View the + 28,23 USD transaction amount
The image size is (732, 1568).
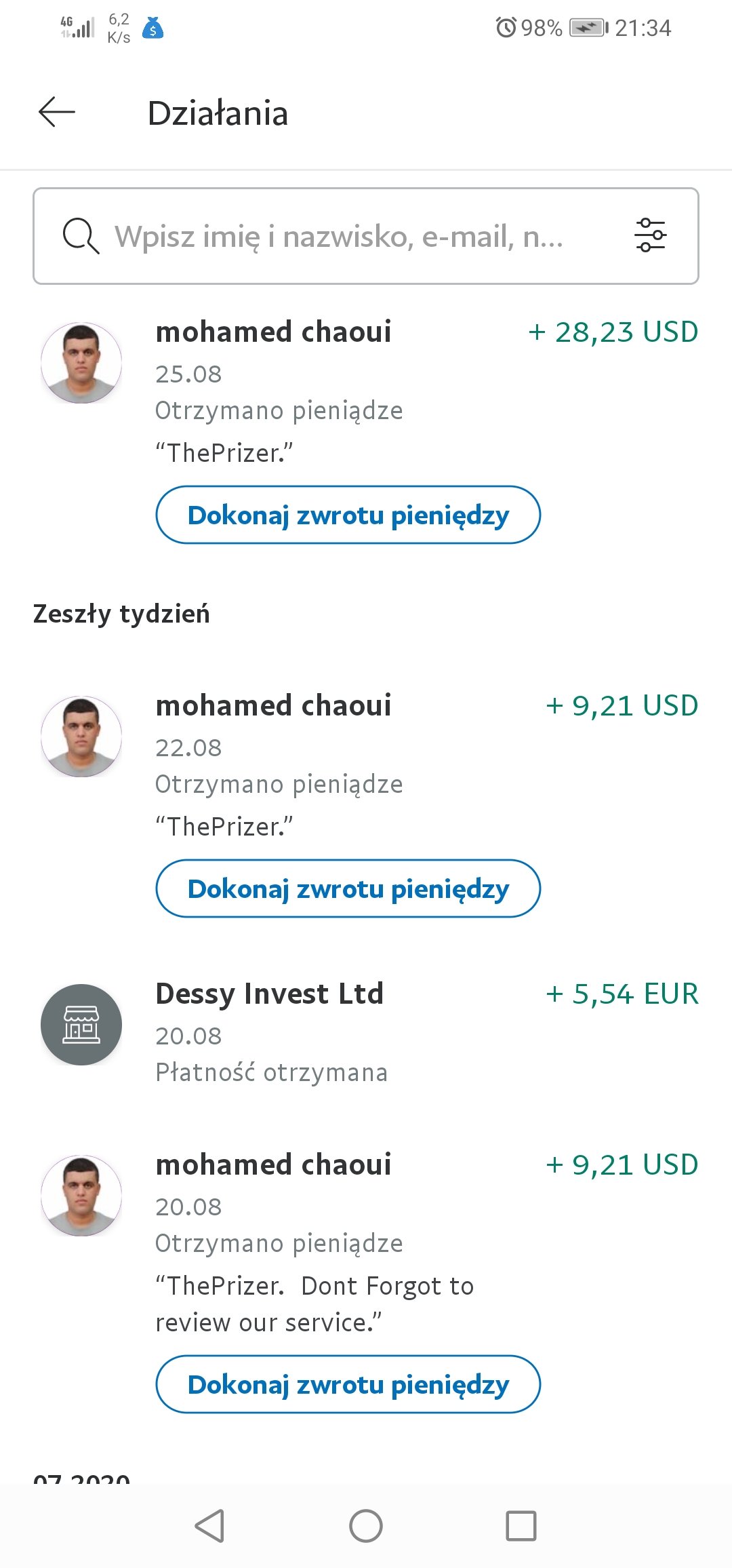[613, 332]
